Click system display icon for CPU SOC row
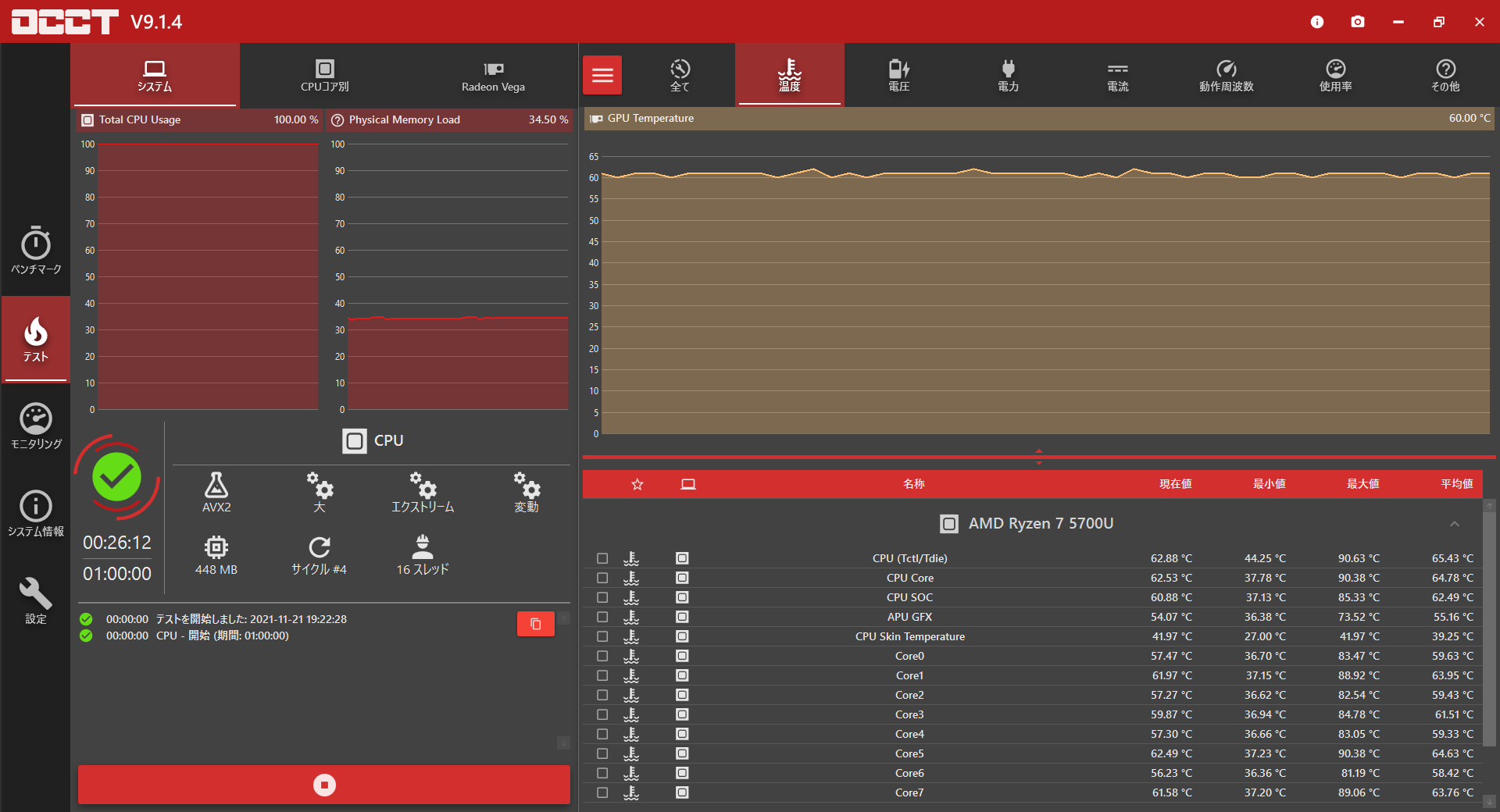 [x=682, y=597]
